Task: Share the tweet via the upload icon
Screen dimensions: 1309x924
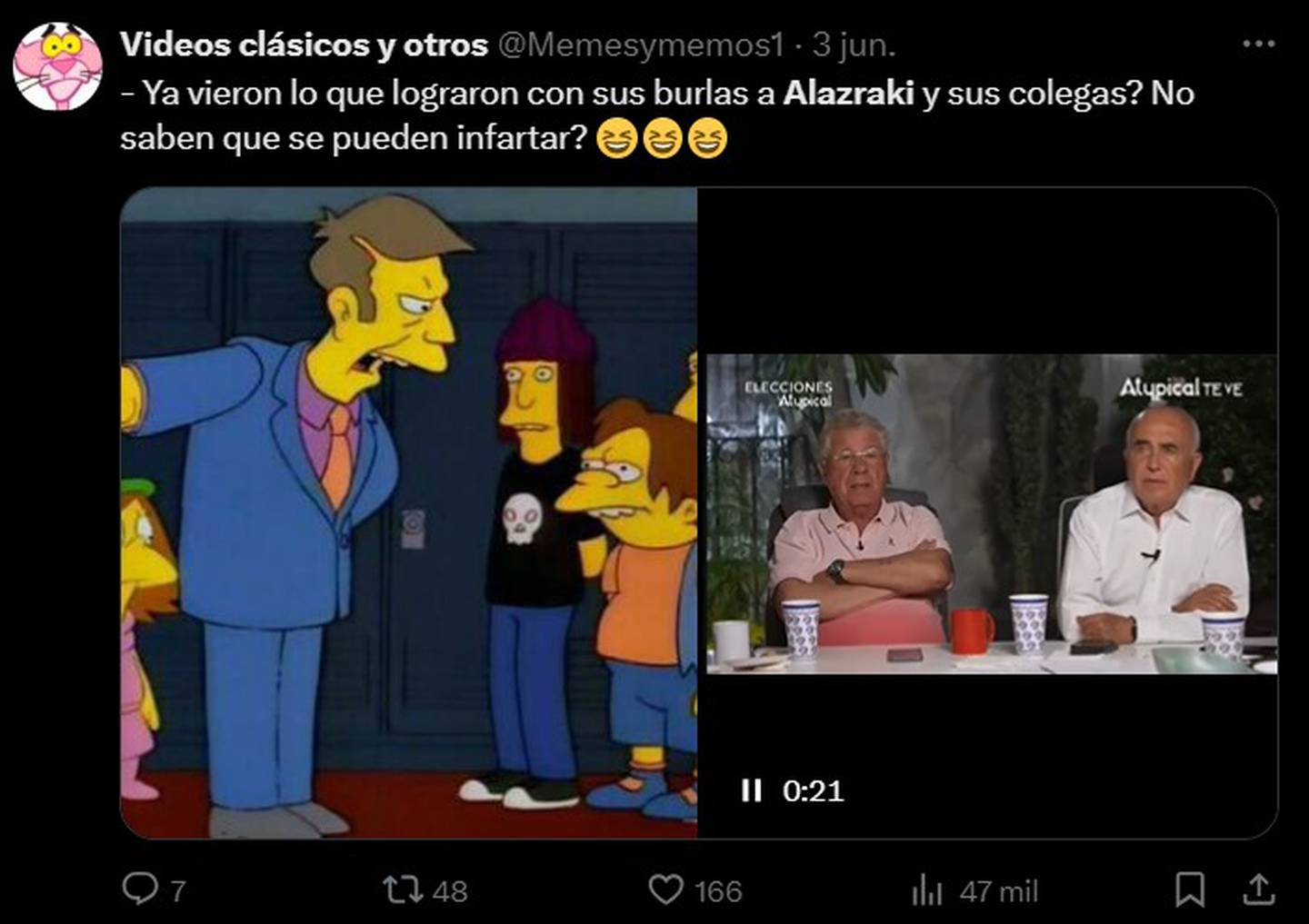Action: tap(1259, 889)
